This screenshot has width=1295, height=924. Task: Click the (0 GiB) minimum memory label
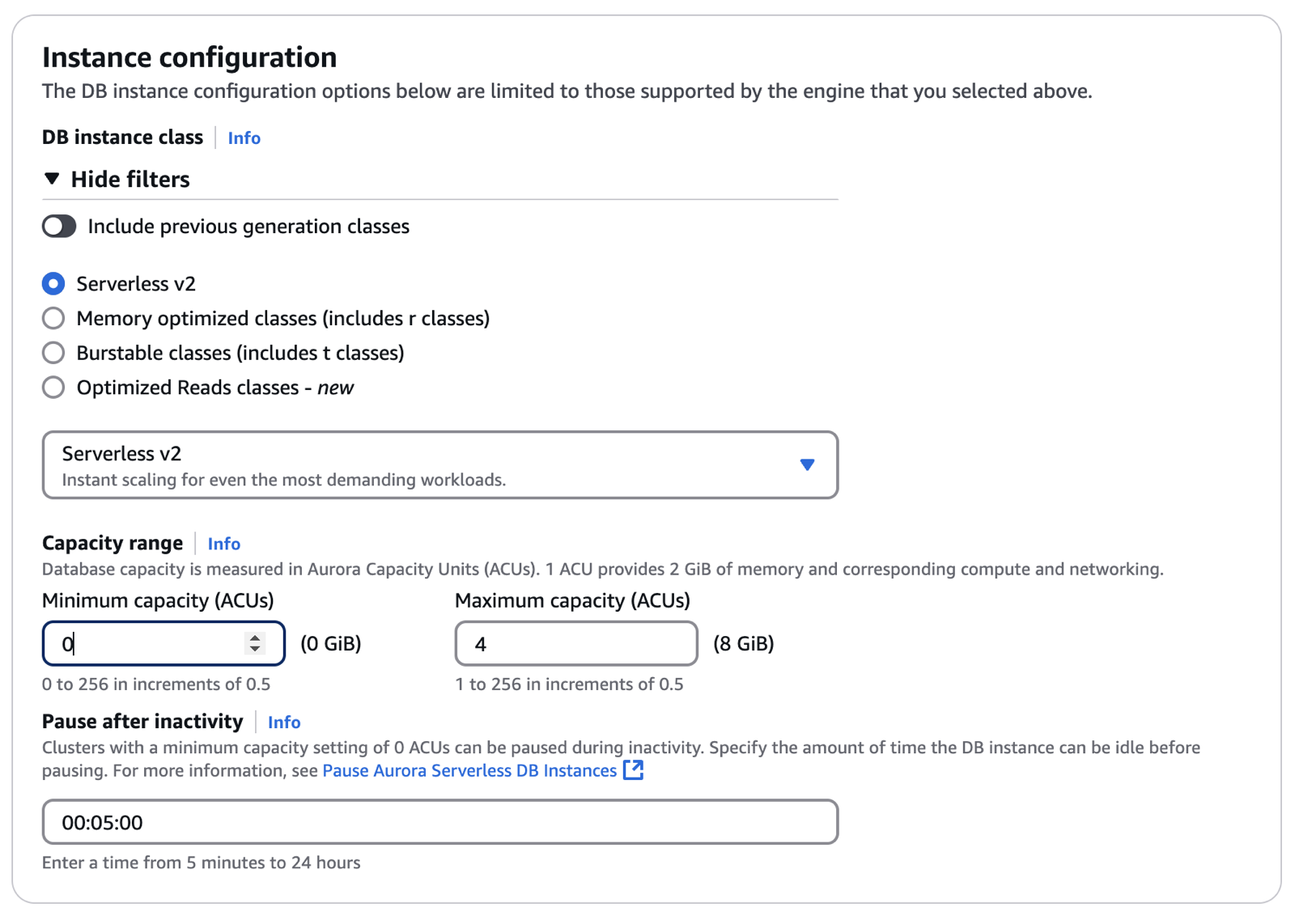[x=331, y=644]
